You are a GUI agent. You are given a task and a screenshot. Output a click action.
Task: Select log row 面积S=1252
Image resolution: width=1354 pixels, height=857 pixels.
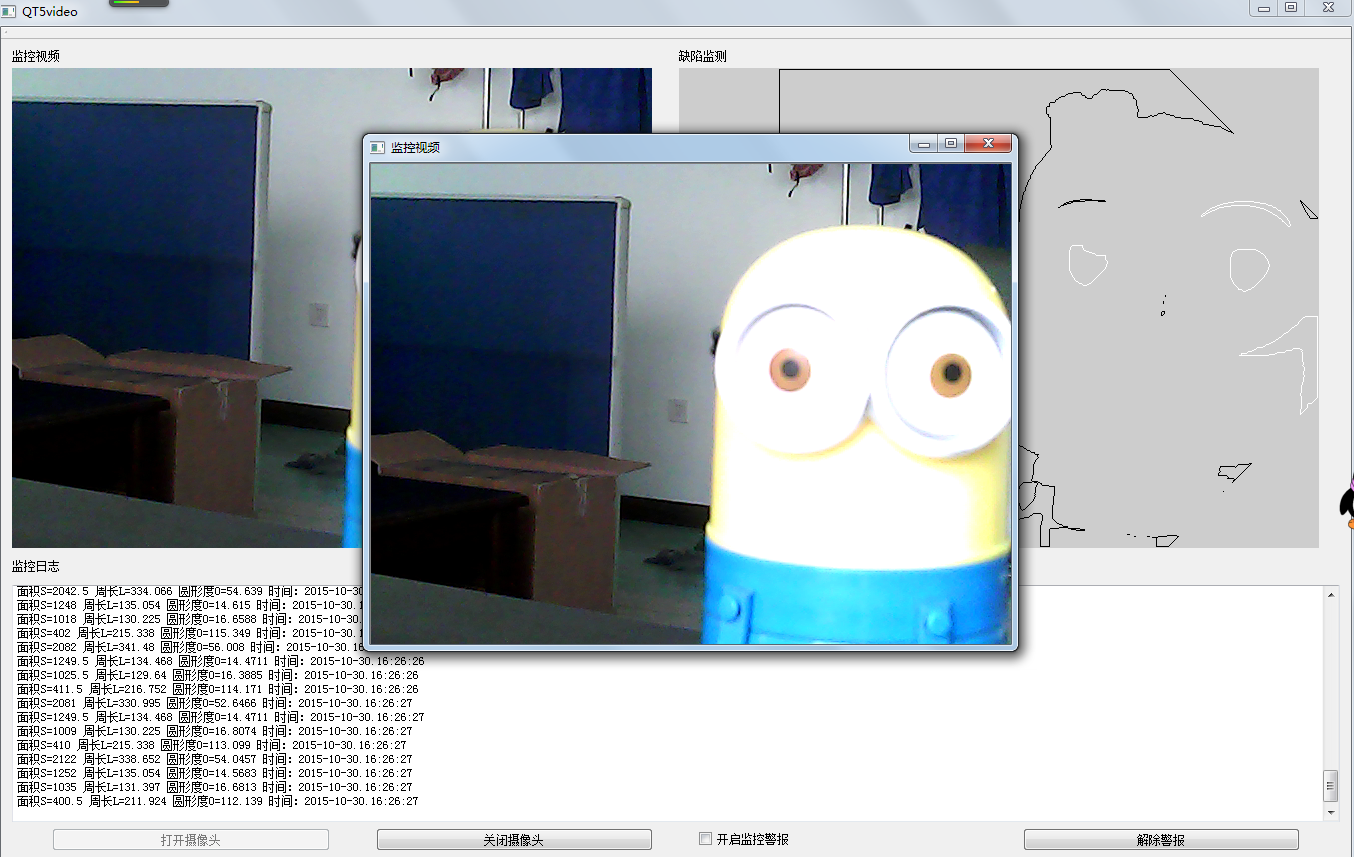pyautogui.click(x=214, y=773)
